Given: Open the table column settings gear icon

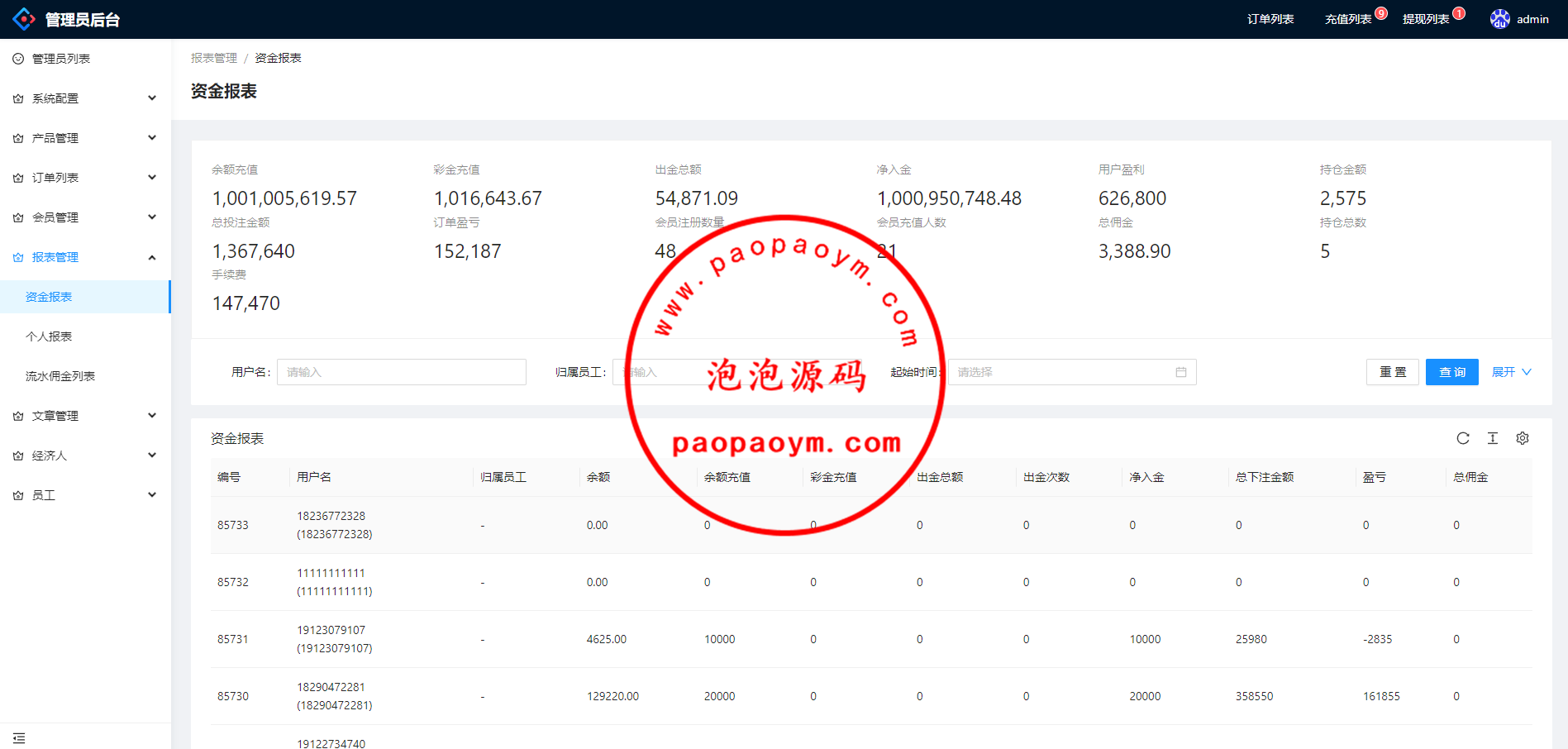Looking at the screenshot, I should point(1522,438).
